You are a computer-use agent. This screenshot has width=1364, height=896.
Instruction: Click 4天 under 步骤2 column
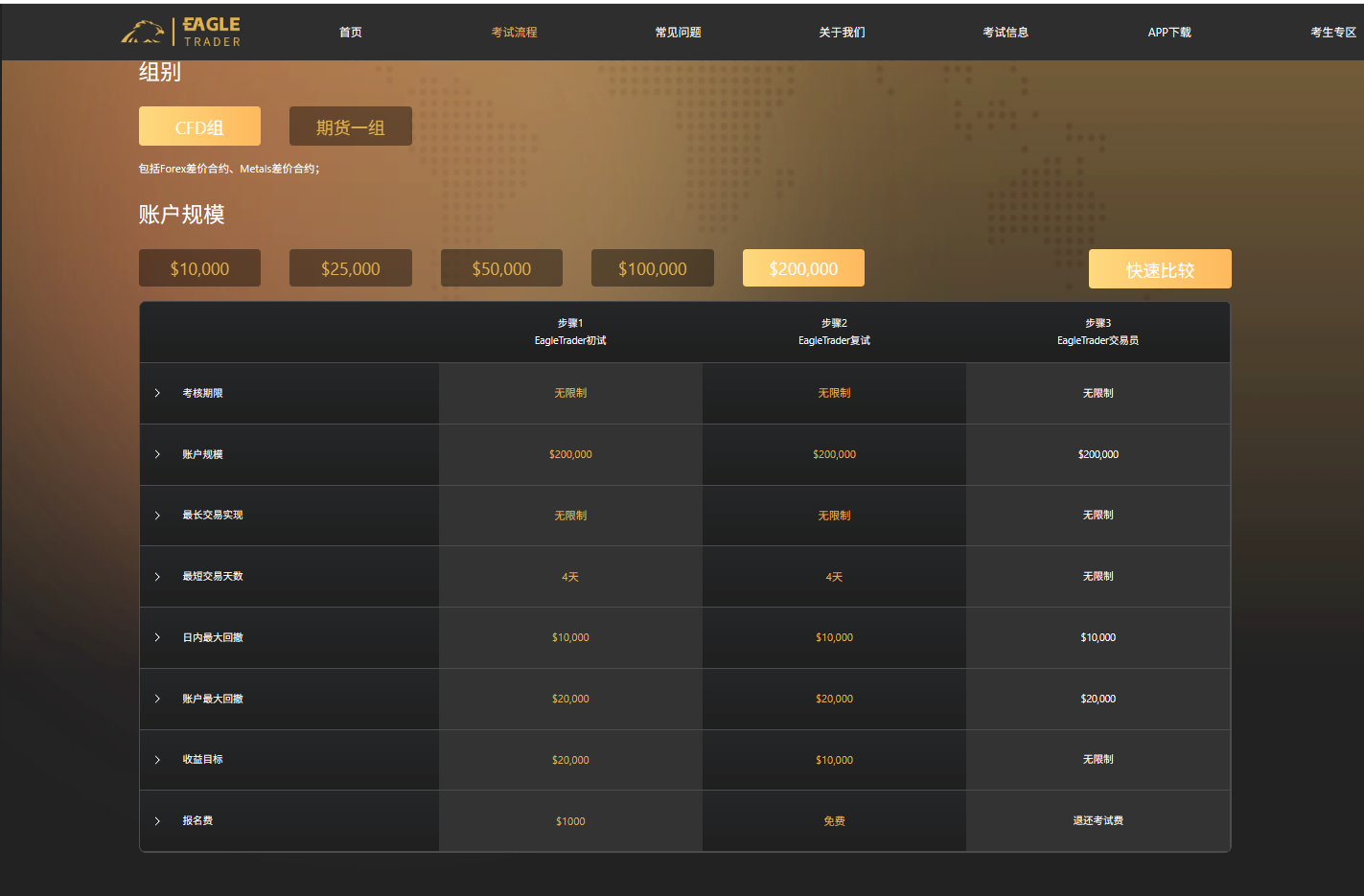coord(834,577)
